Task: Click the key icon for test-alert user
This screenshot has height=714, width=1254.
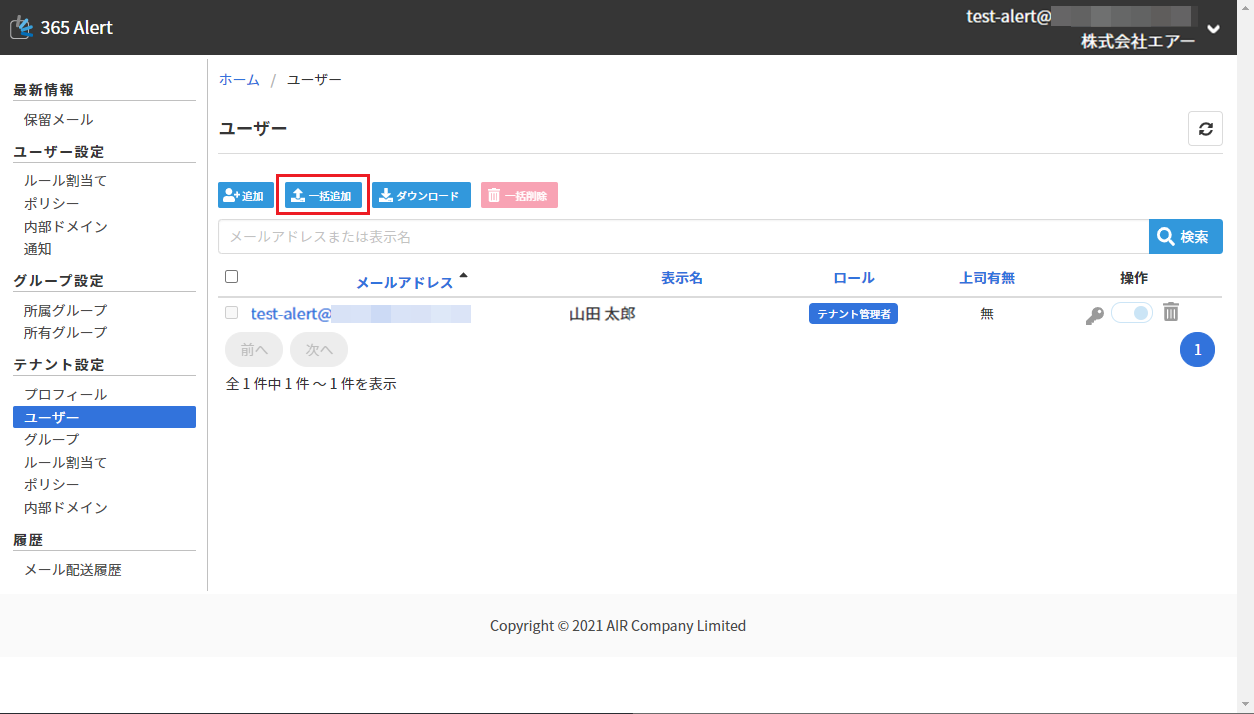Action: tap(1094, 315)
